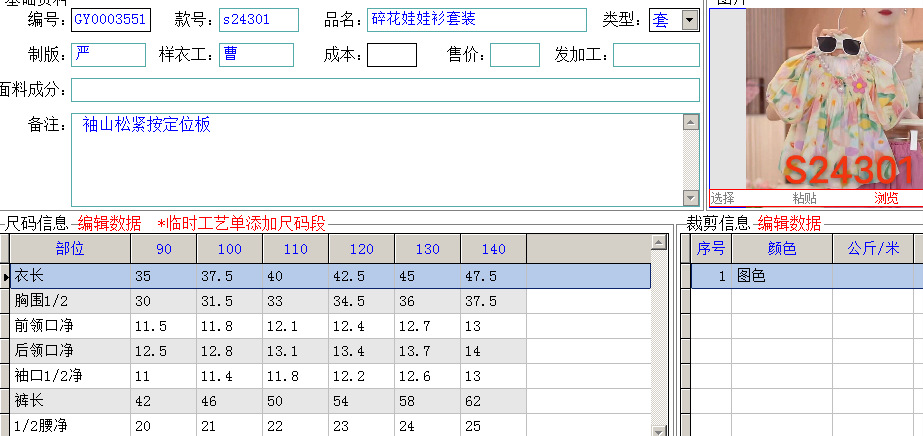The image size is (923, 436).
Task: Select the 前领口净 row label
Action: pos(70,326)
